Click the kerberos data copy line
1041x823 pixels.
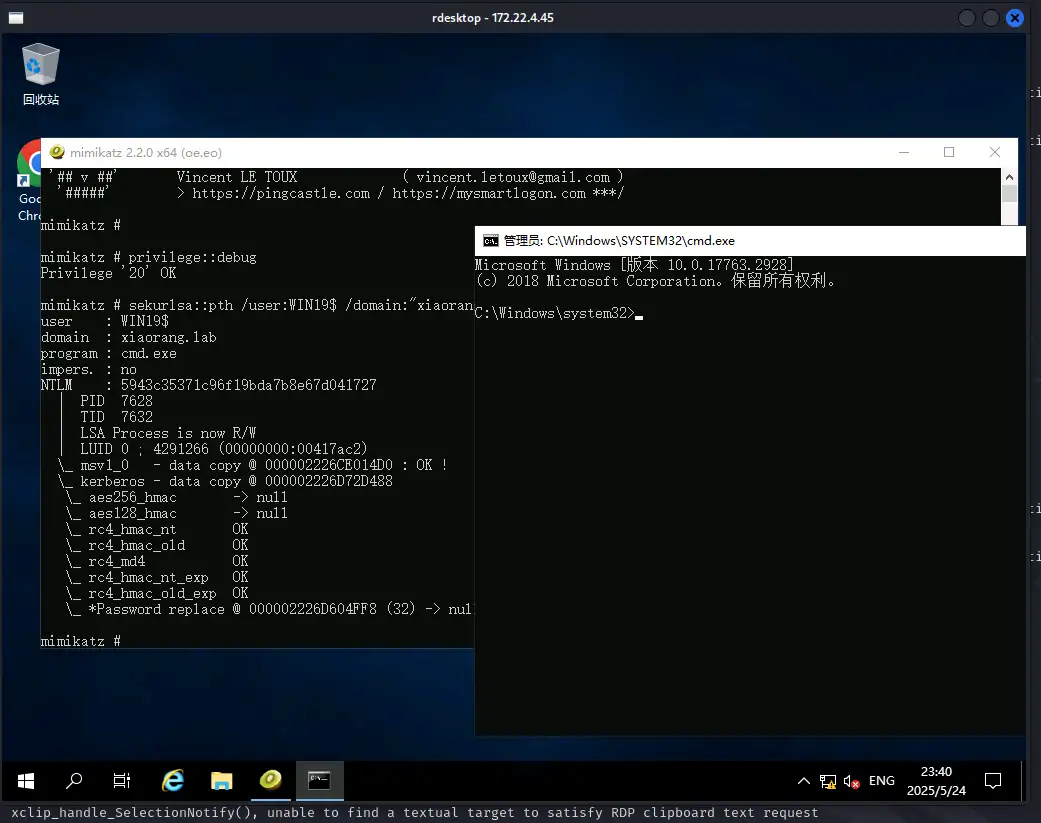coord(225,481)
